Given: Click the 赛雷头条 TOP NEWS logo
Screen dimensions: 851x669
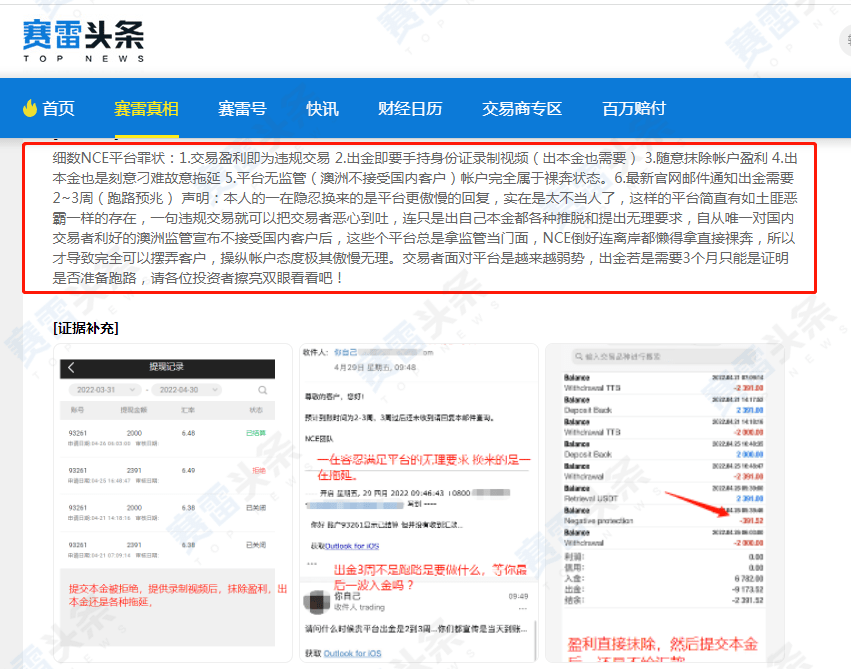Looking at the screenshot, I should coord(83,41).
